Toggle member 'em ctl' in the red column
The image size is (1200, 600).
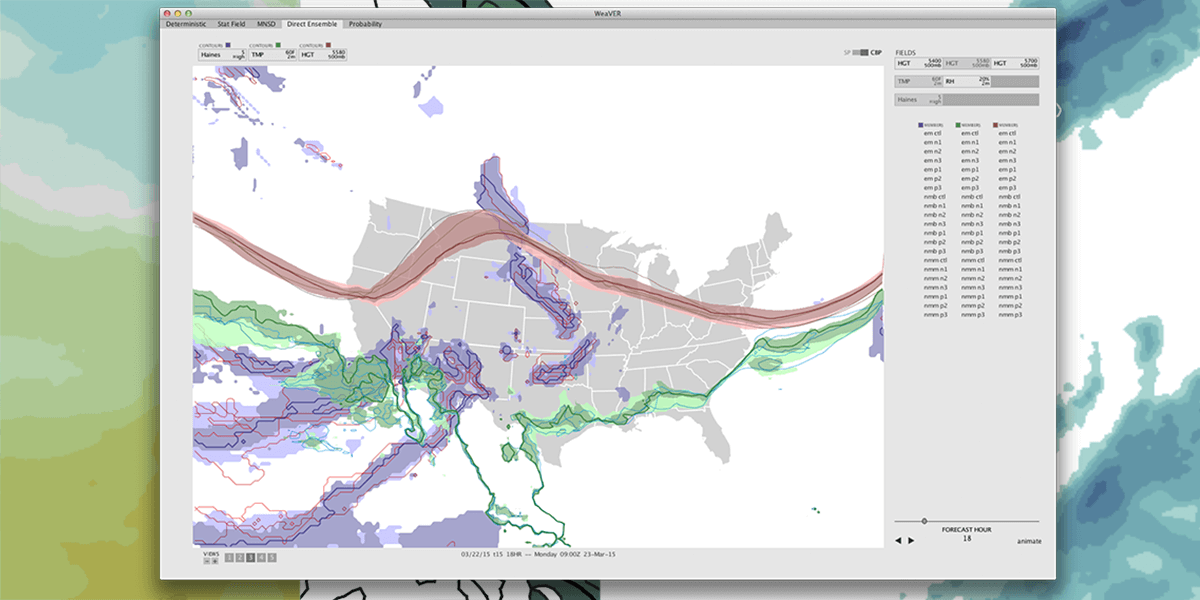tap(1008, 133)
